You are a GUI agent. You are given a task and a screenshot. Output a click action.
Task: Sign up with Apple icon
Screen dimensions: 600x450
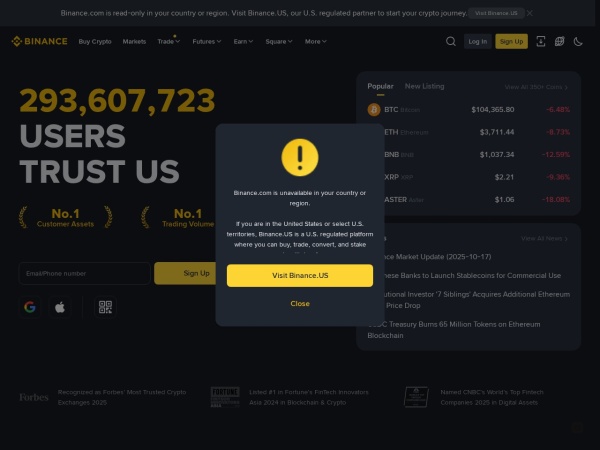(60, 307)
